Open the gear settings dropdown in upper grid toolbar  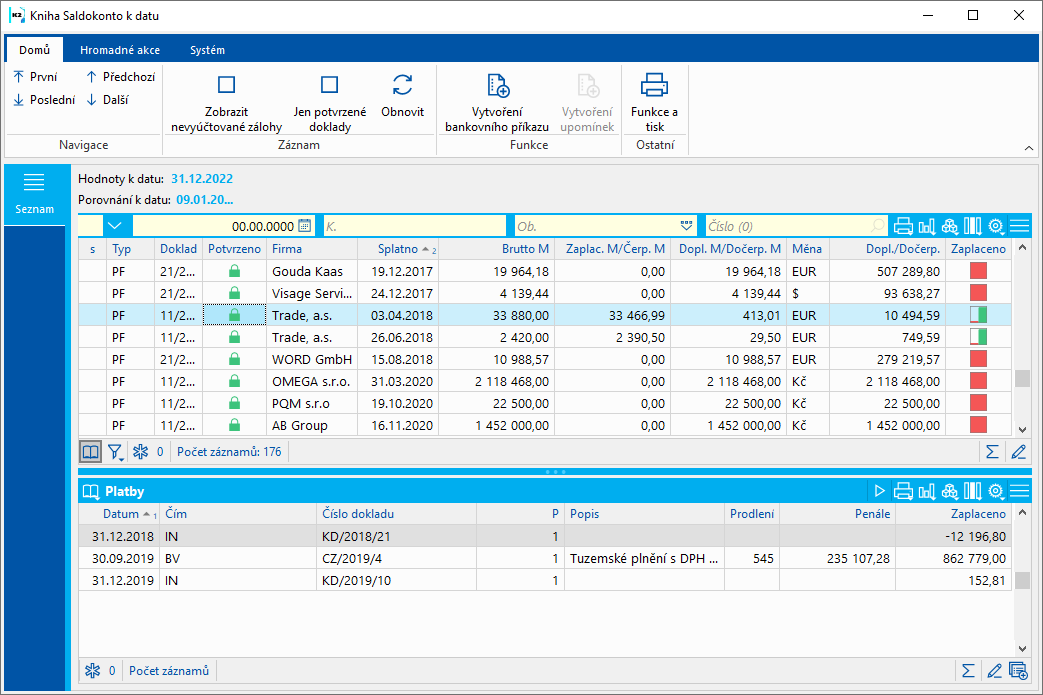point(996,226)
